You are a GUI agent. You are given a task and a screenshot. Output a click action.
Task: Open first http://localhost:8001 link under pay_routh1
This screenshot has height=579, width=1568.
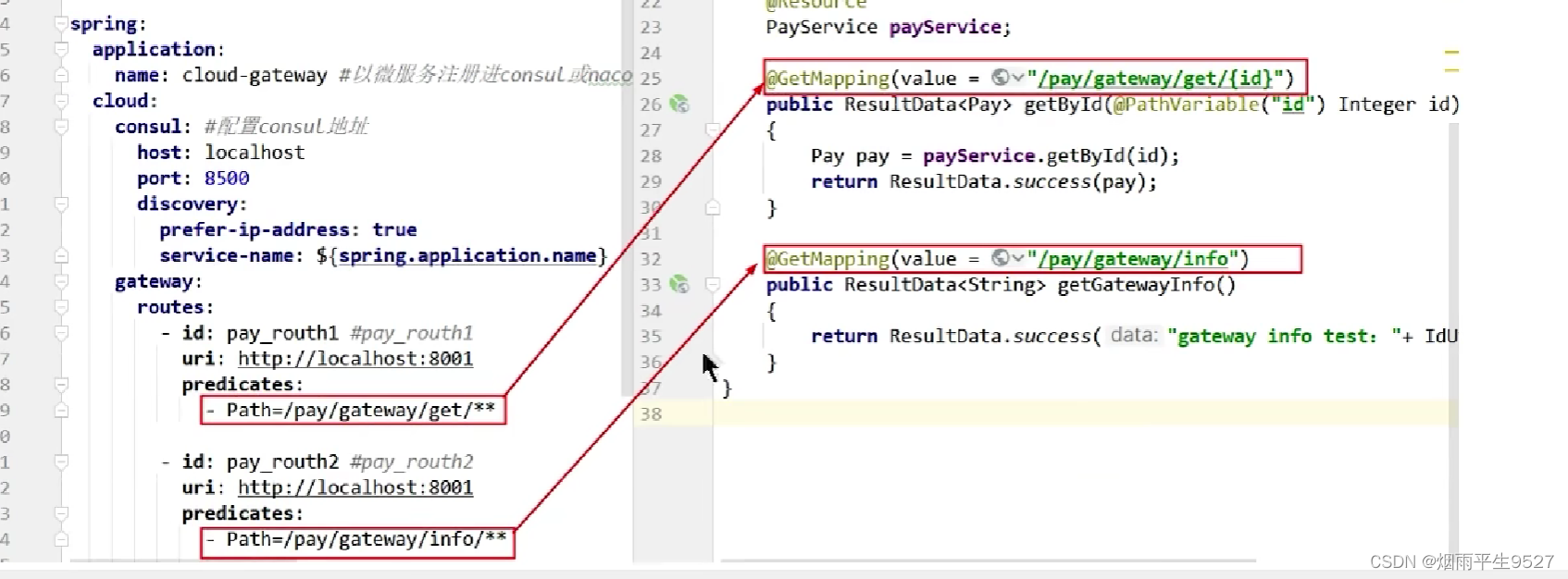click(355, 359)
